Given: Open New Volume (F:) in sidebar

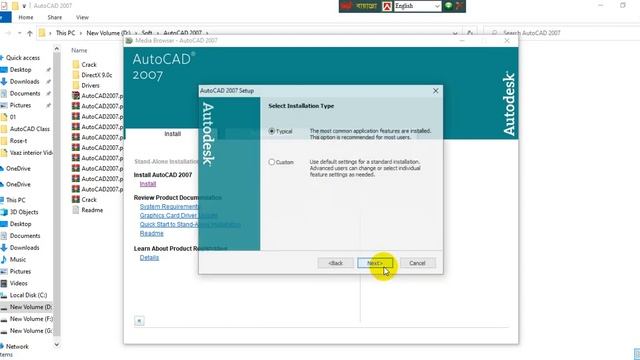Looking at the screenshot, I should [31, 319].
